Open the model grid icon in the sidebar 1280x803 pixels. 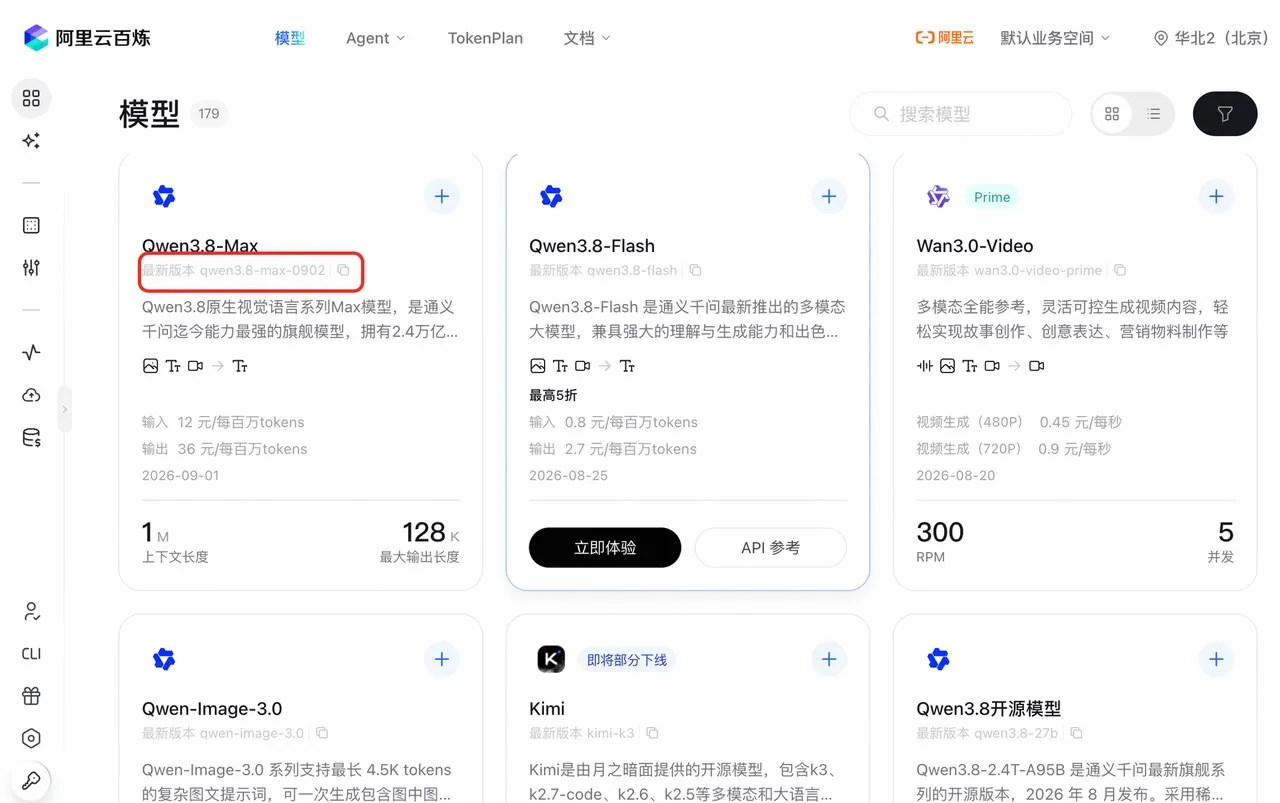coord(31,98)
